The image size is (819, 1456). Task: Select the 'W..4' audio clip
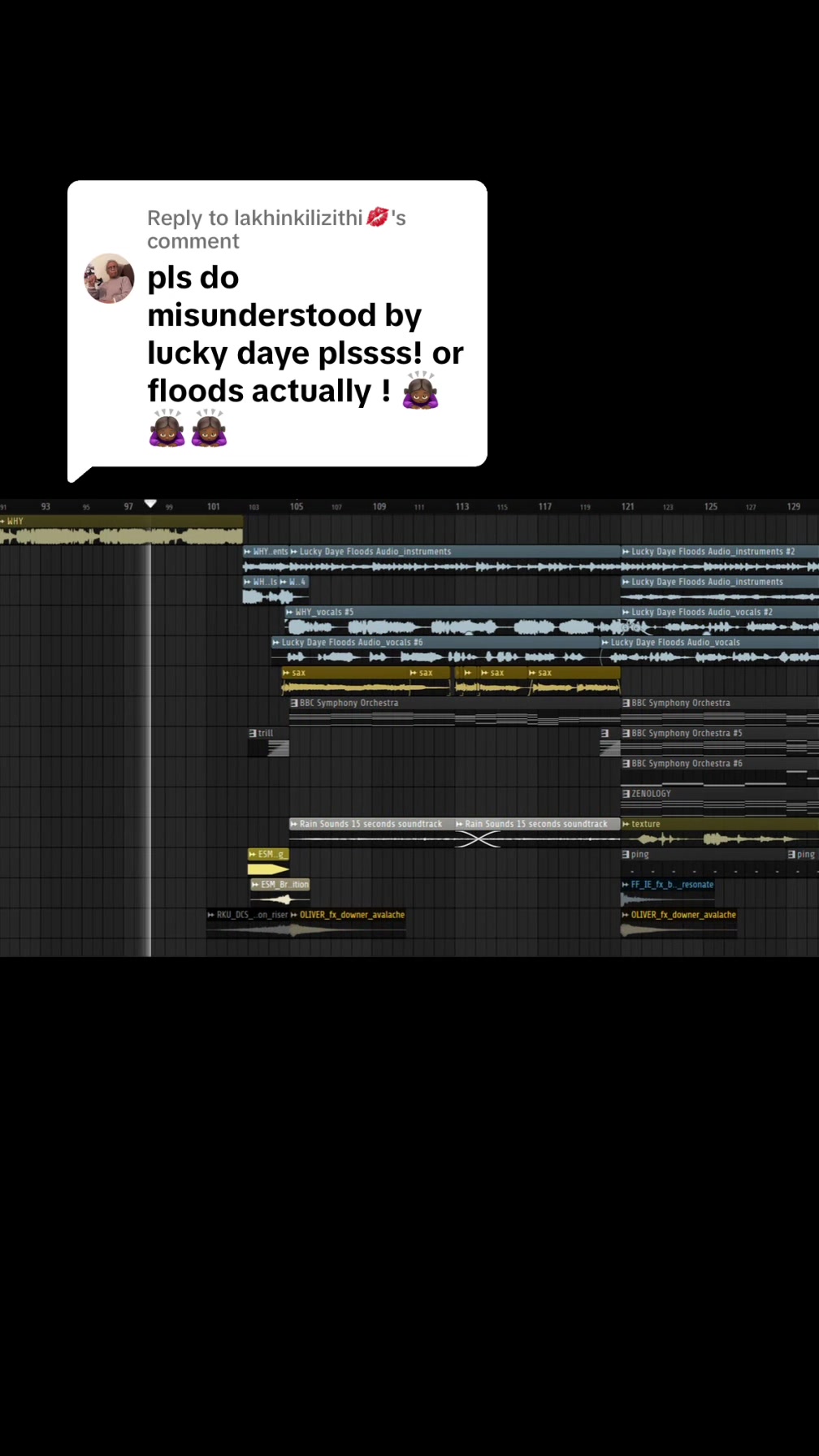pyautogui.click(x=294, y=590)
